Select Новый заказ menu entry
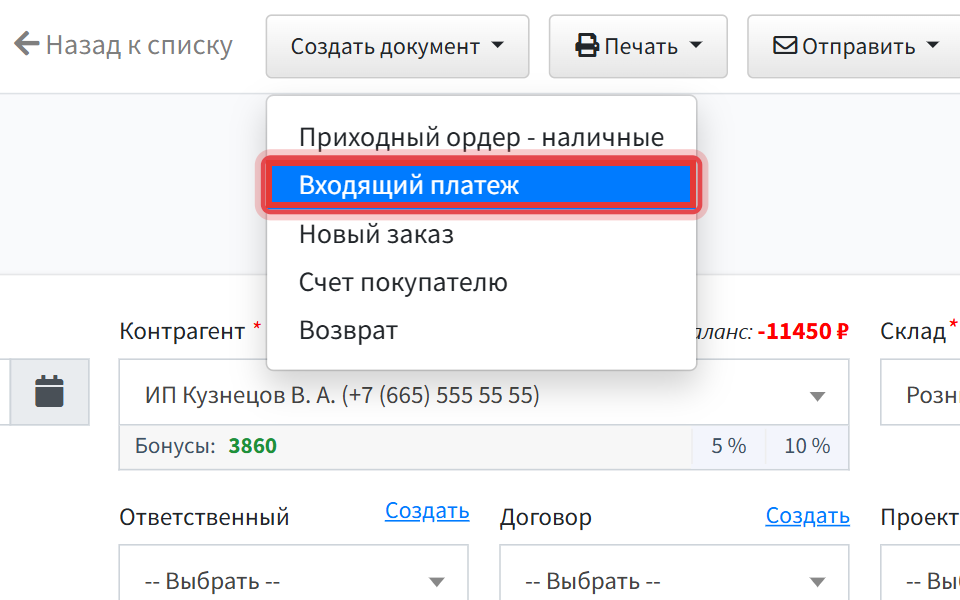The image size is (960, 600). point(481,234)
